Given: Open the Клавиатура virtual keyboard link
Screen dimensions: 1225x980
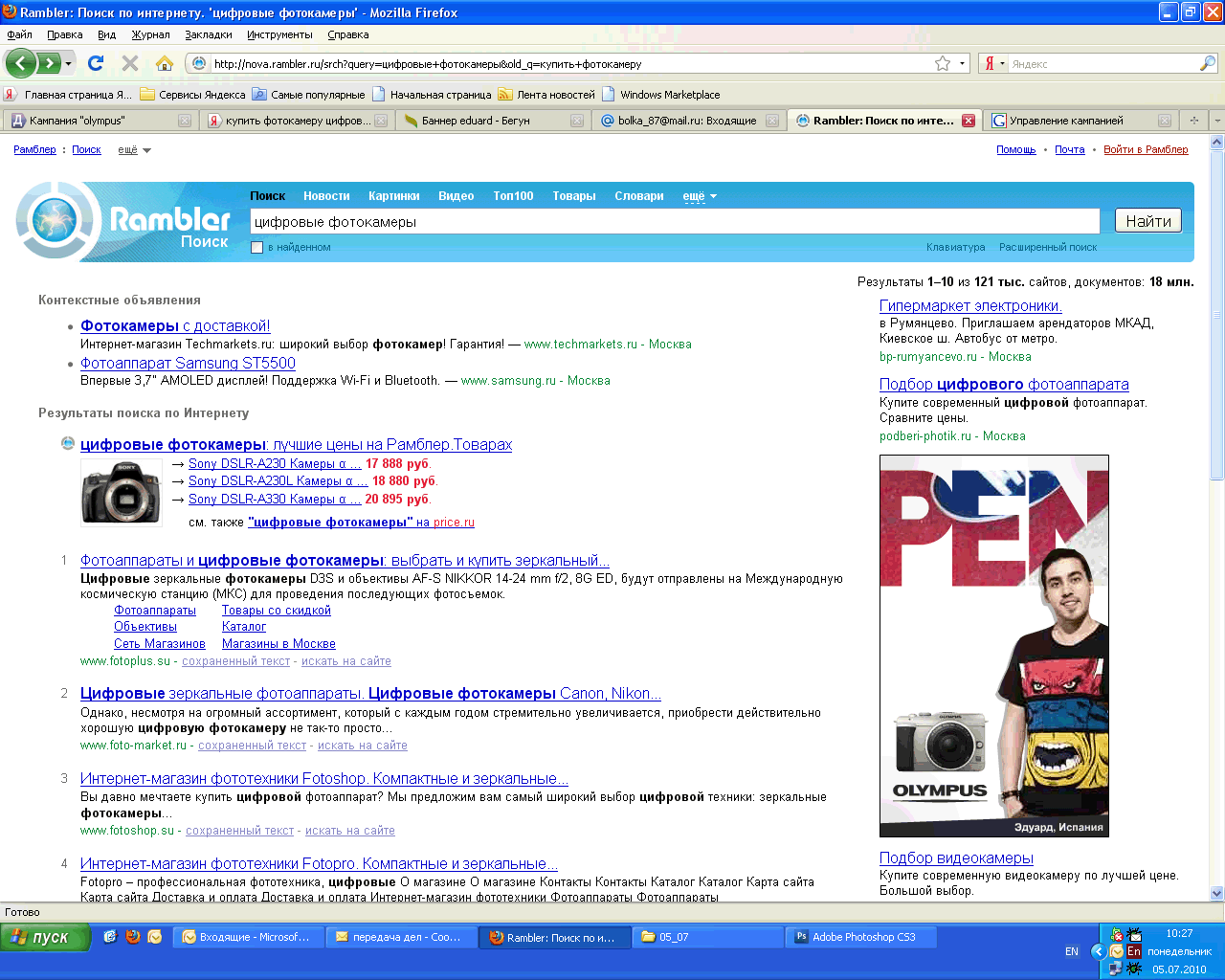Looking at the screenshot, I should (x=955, y=247).
